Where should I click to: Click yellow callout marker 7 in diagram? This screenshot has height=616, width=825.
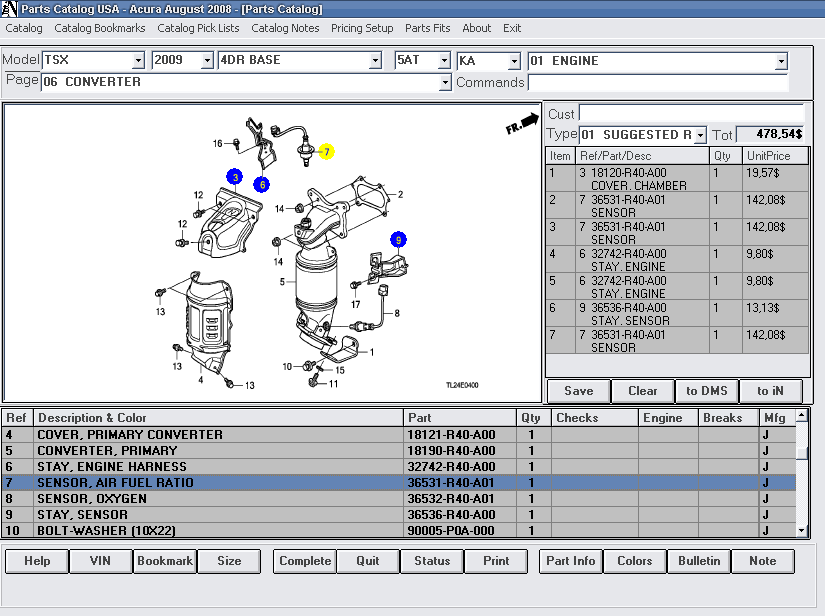(x=327, y=152)
